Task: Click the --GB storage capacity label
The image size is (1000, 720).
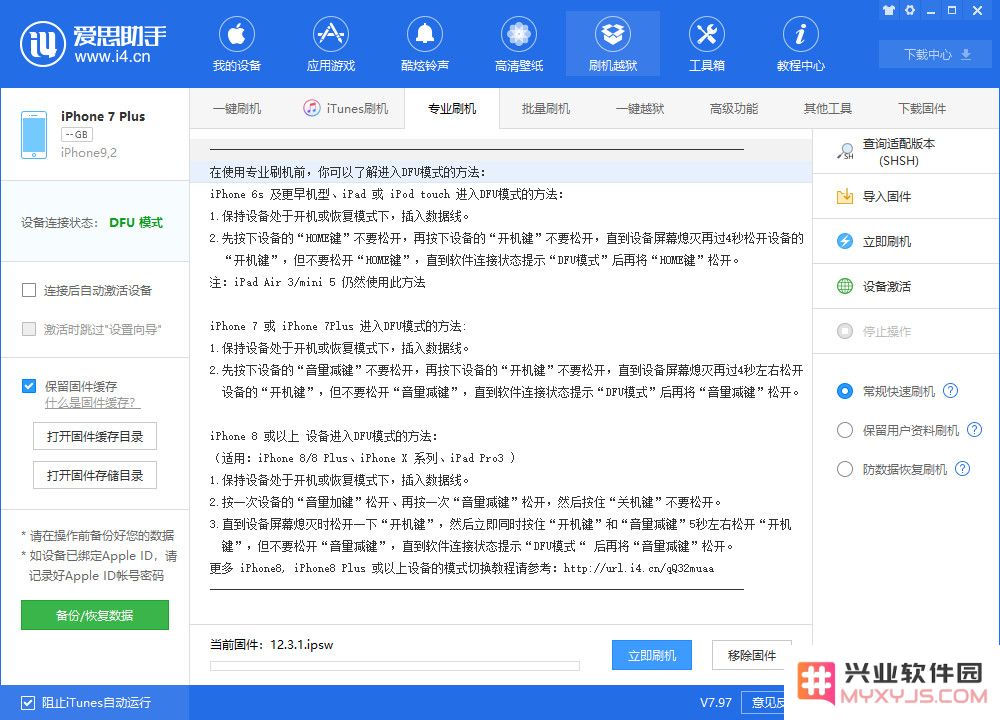Action: pyautogui.click(x=77, y=135)
